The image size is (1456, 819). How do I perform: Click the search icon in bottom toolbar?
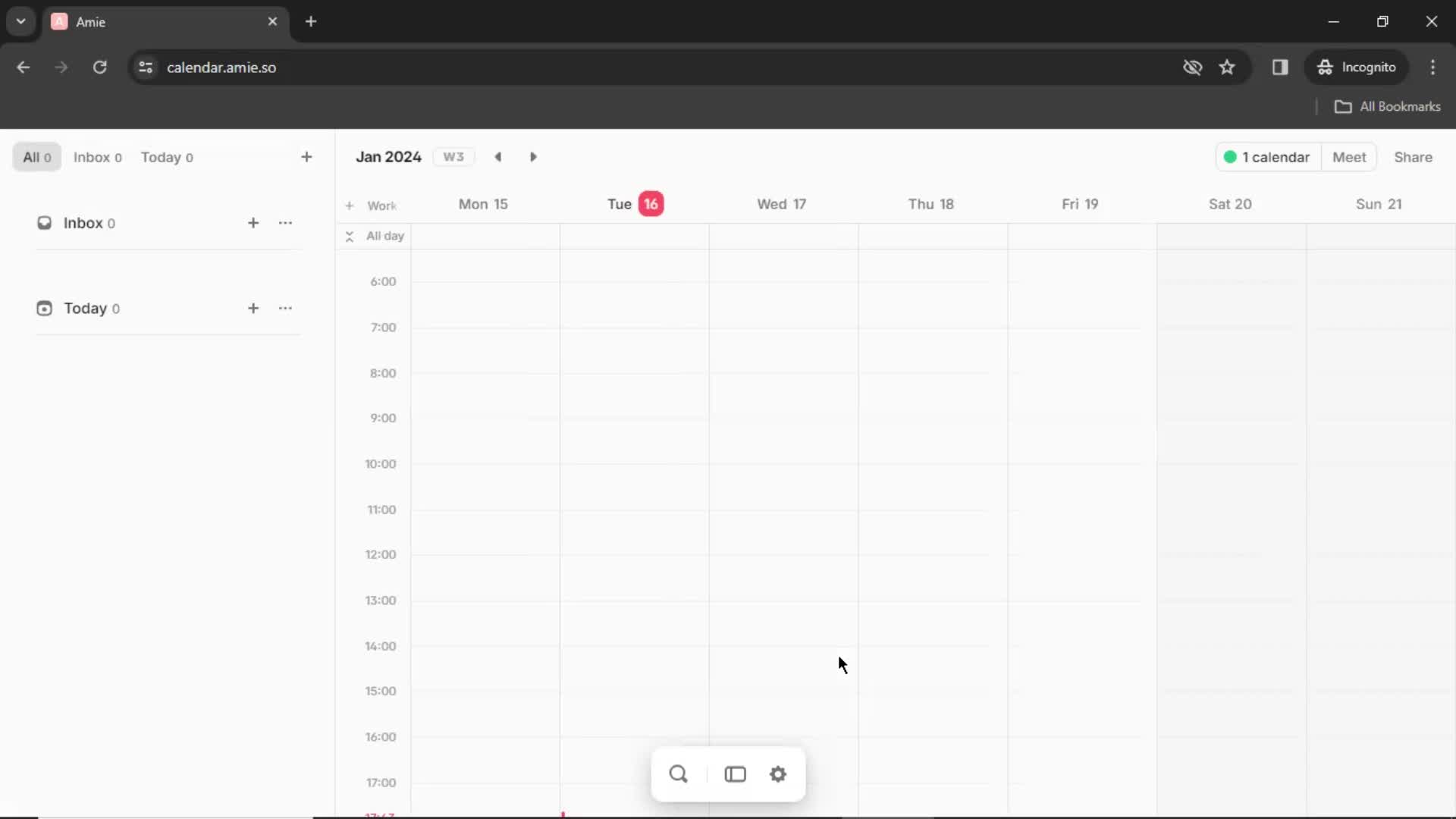[678, 773]
